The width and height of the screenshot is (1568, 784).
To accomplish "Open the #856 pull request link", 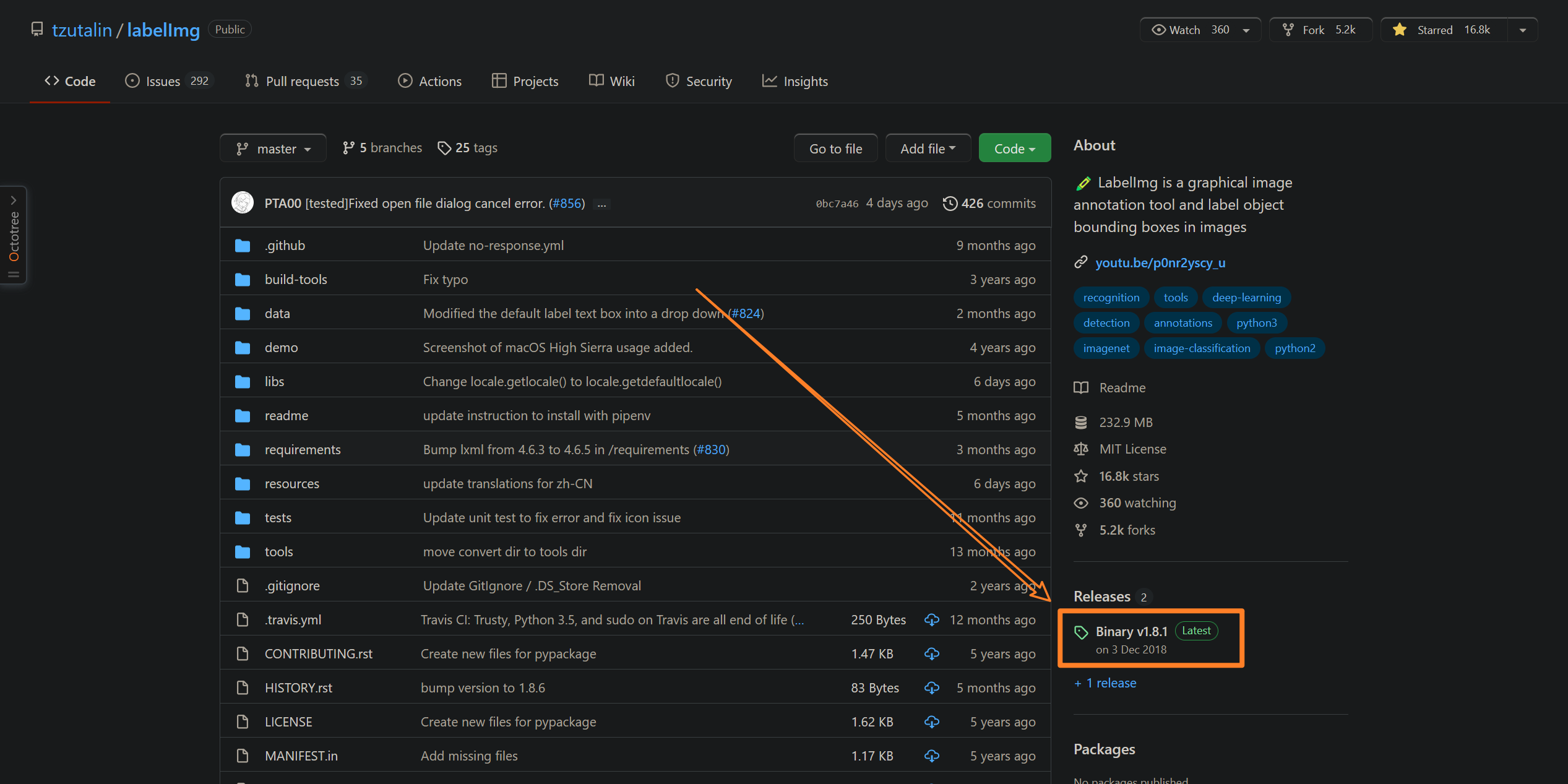I will tap(567, 204).
